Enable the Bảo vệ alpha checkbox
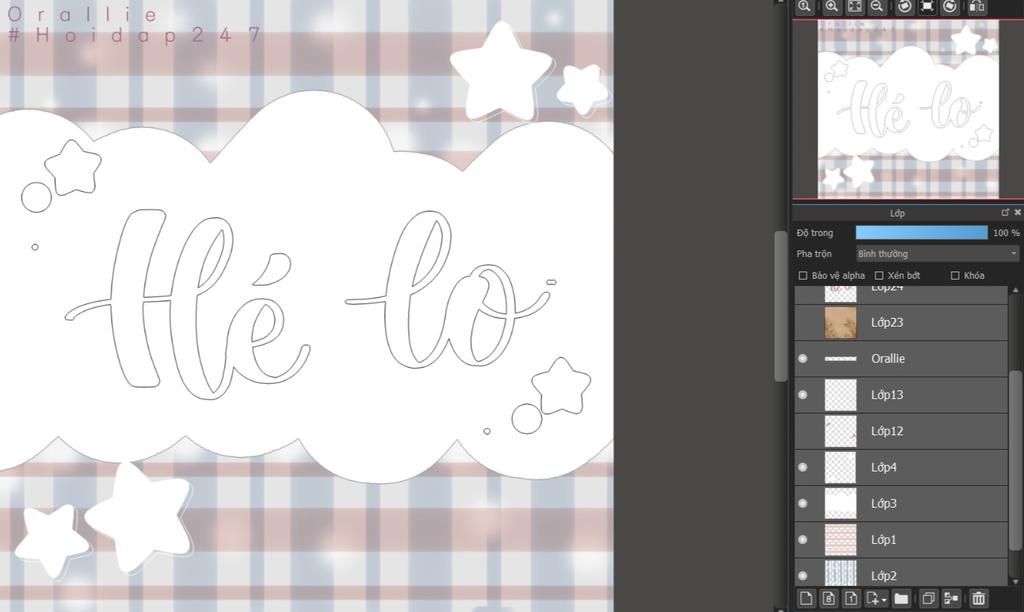Viewport: 1024px width, 612px height. pos(803,276)
